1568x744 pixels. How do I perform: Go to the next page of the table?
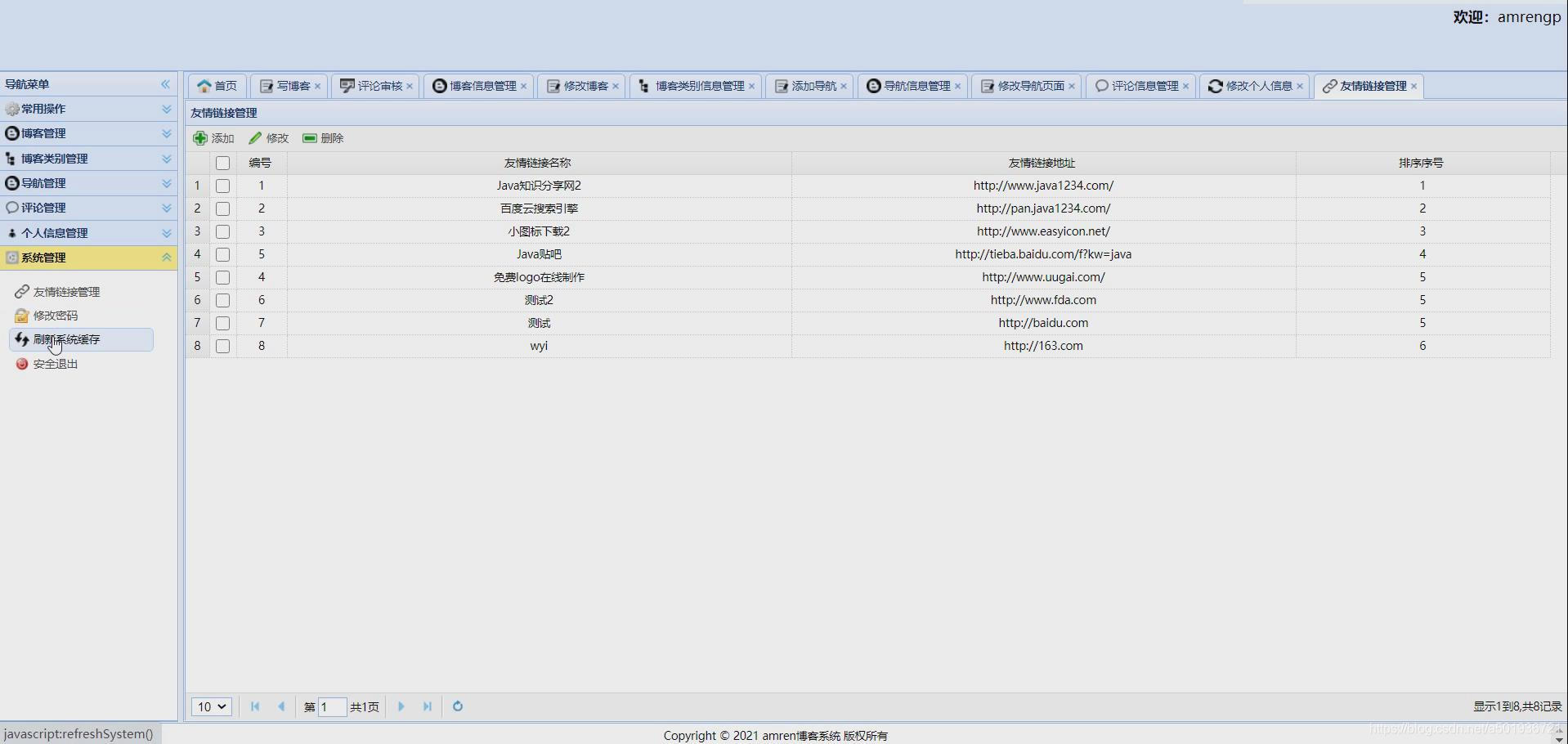(401, 706)
